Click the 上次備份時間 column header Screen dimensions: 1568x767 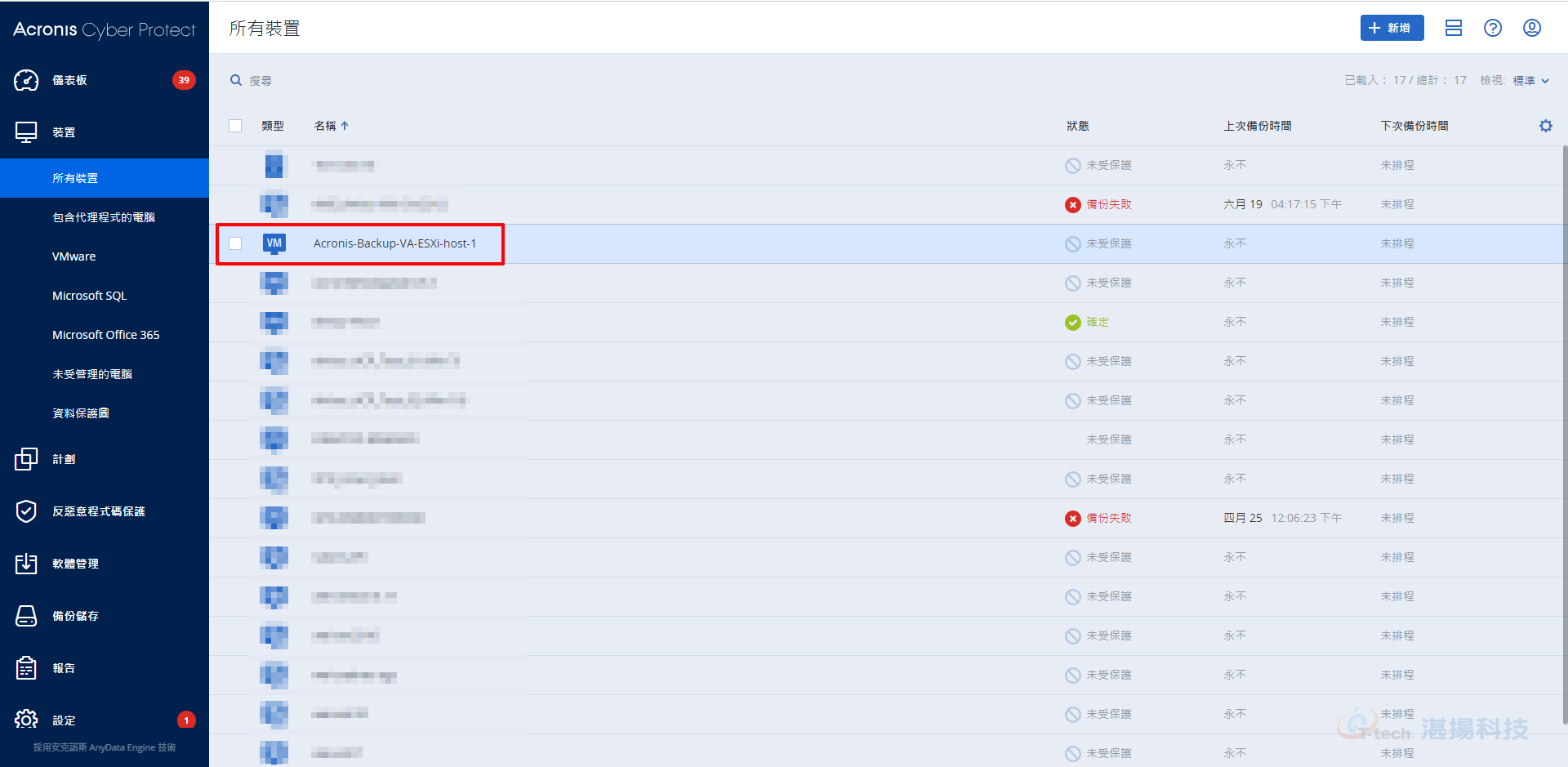[1258, 126]
